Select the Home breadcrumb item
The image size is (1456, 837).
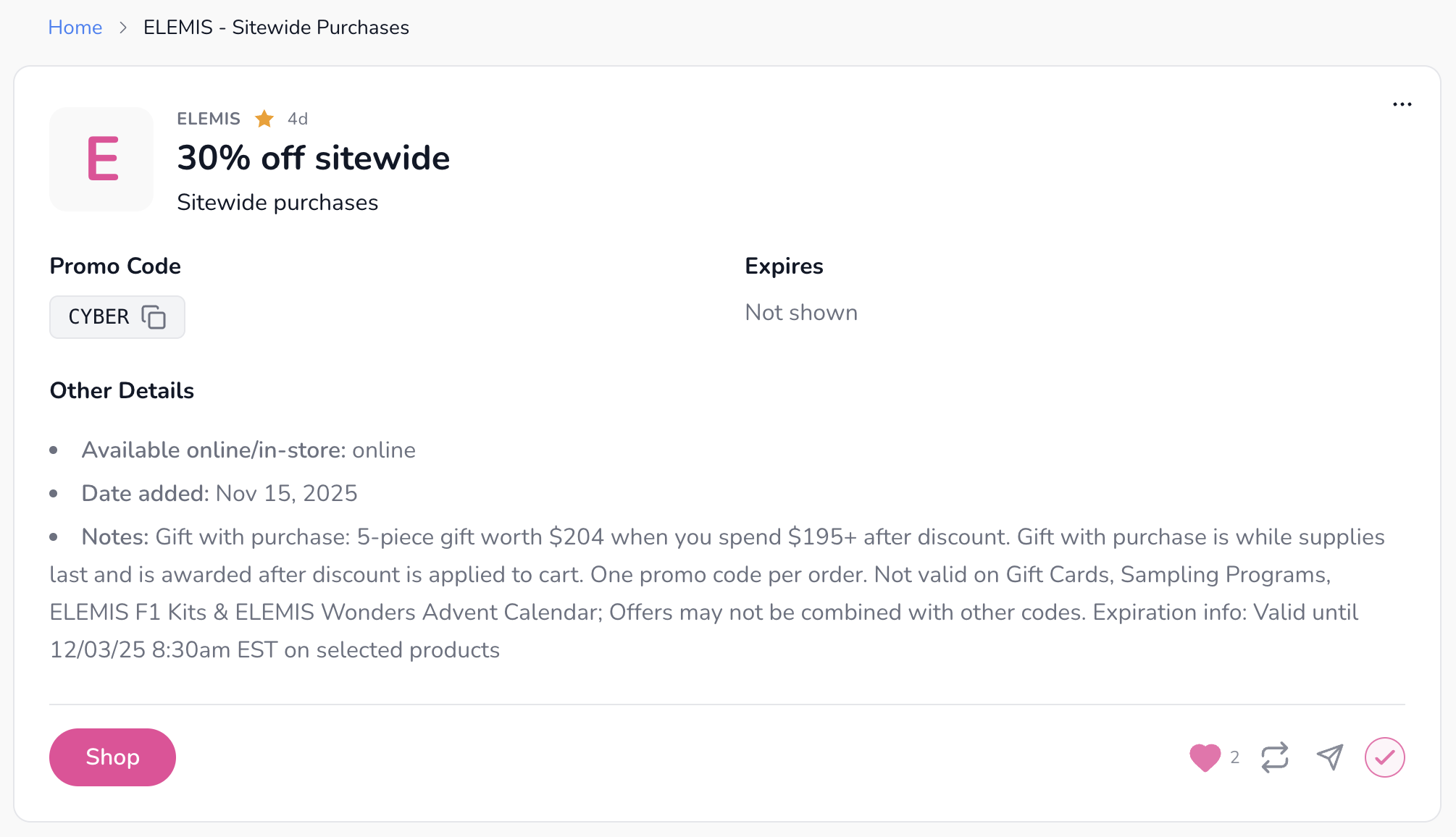coord(75,28)
